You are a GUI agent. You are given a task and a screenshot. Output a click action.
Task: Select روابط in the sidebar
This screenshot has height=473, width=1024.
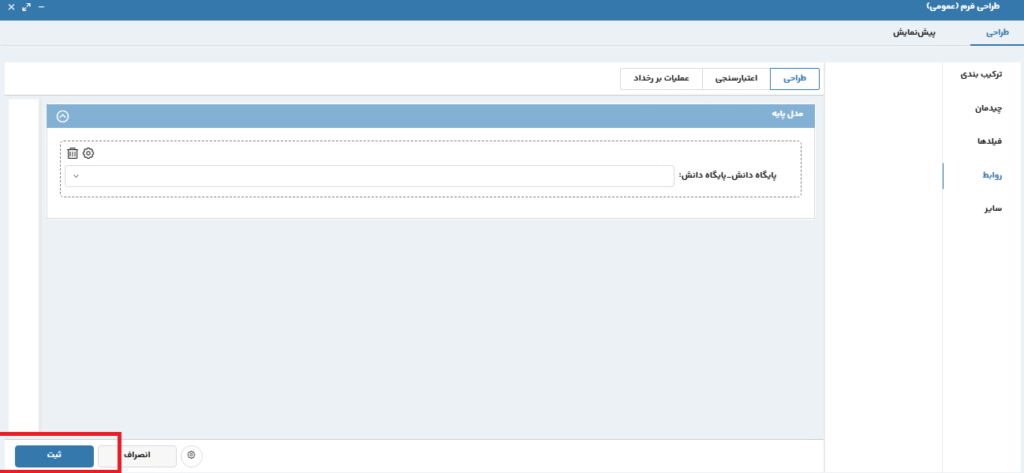[988, 175]
